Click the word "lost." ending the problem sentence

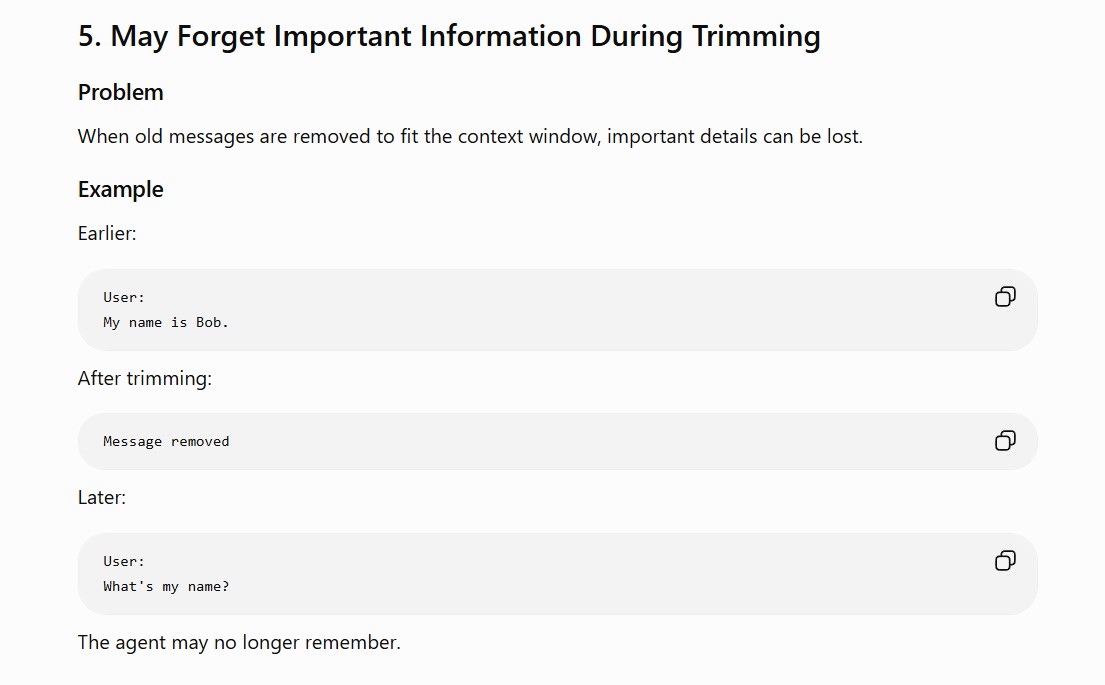click(x=844, y=136)
